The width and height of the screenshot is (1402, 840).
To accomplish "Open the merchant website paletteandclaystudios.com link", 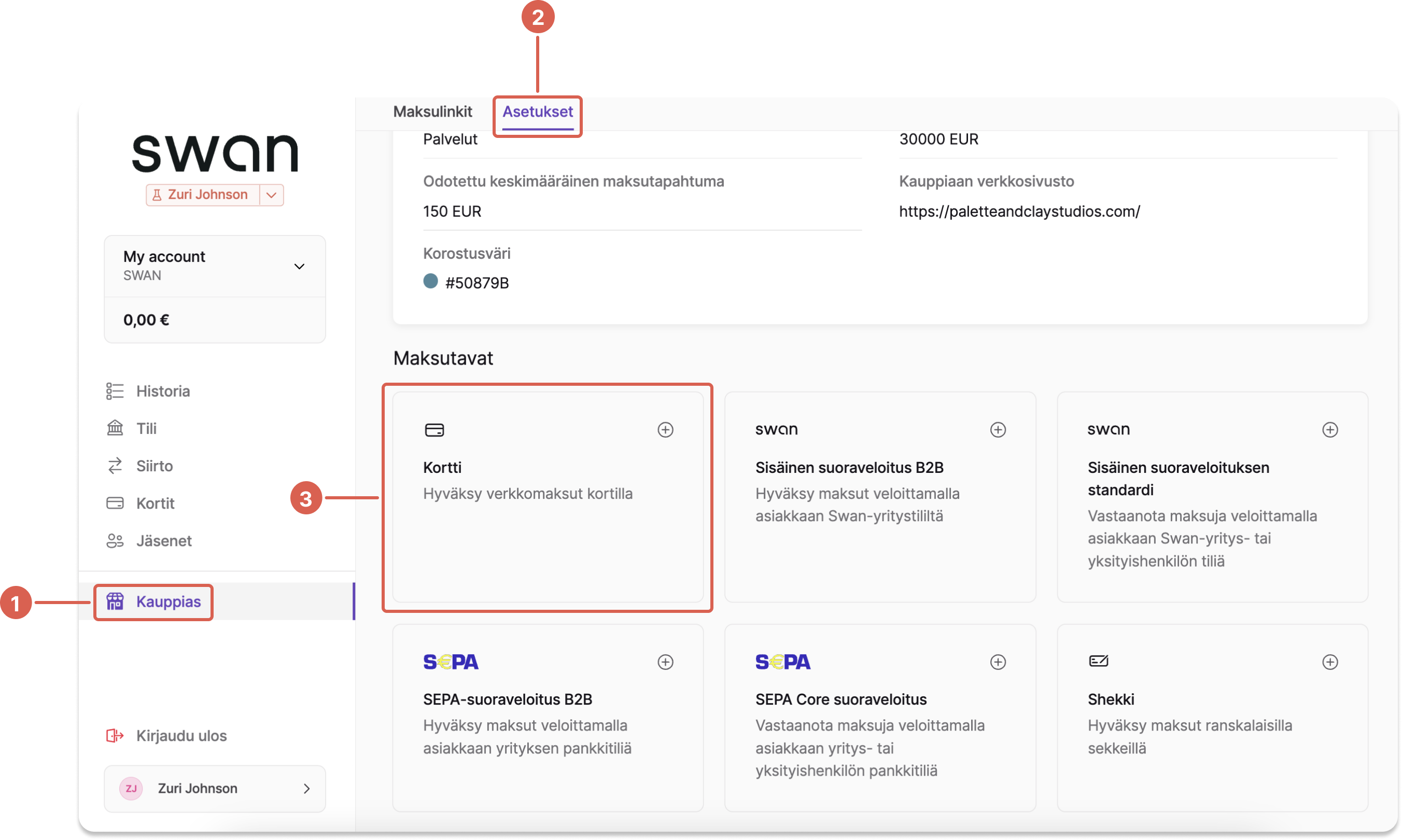I will pyautogui.click(x=1019, y=211).
